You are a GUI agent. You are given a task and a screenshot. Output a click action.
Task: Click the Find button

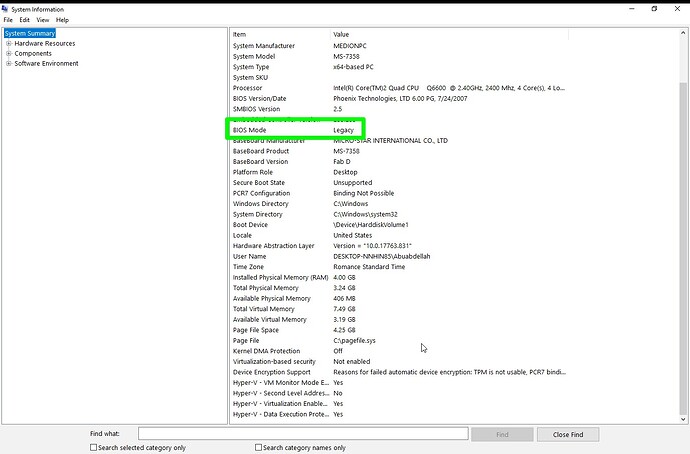tap(502, 434)
